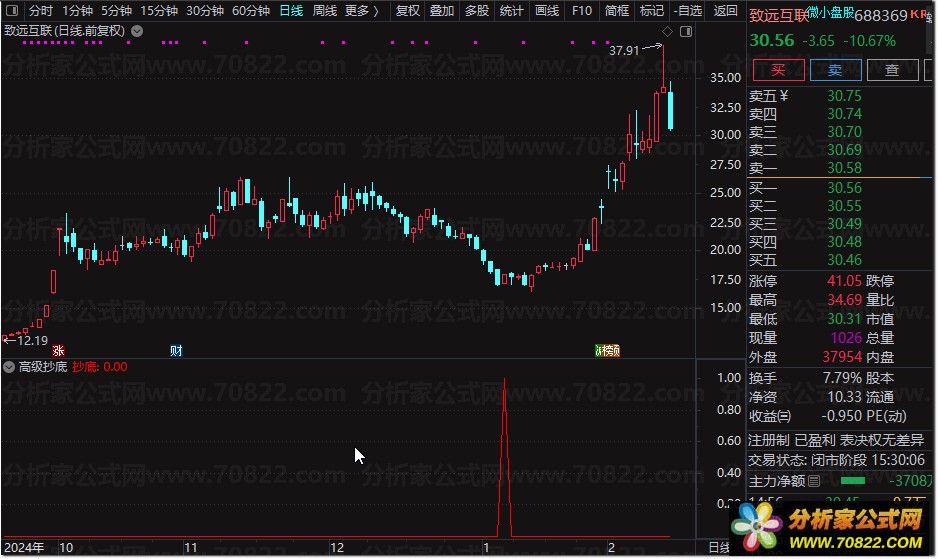Click the red 买 buy button
This screenshot has height=559, width=939.
click(x=778, y=70)
